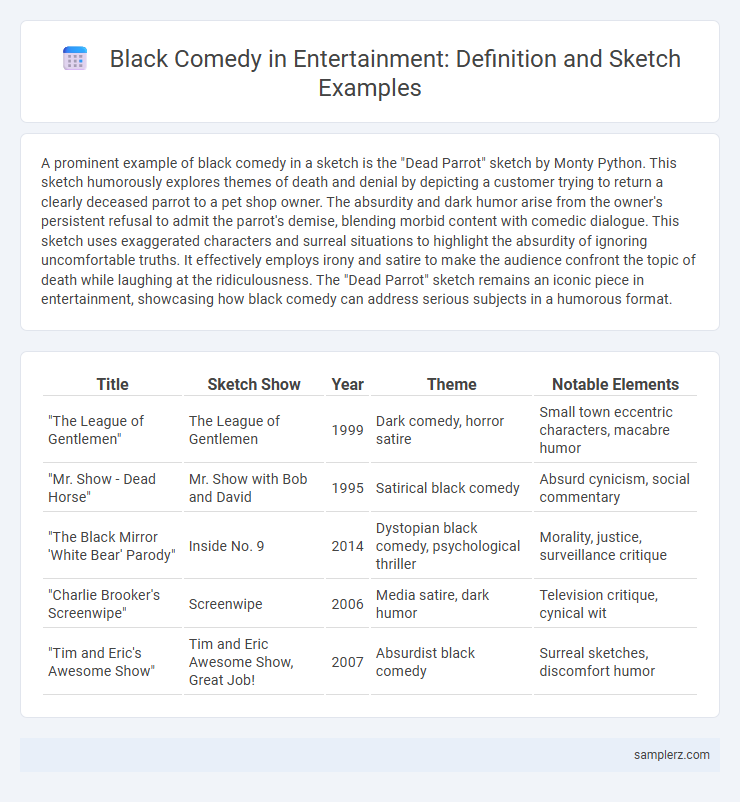
Task: Click the 'Inside No. 9' cell
Action: [x=254, y=546]
